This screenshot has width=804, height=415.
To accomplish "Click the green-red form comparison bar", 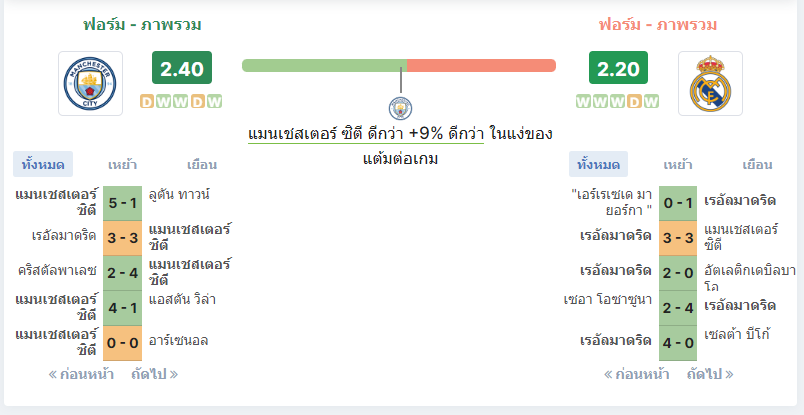I will 399,66.
